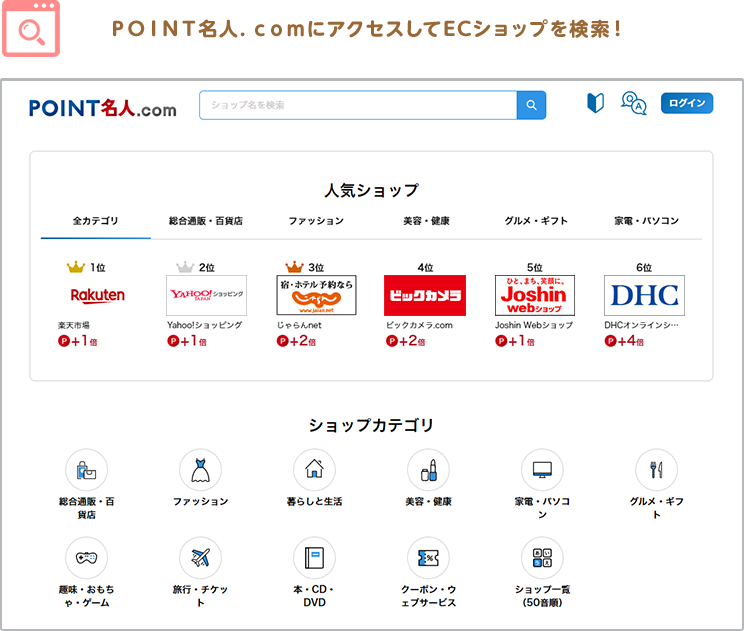Click the 美容・健康 cosmetics icon
Viewport: 744px width, 631px height.
(428, 470)
